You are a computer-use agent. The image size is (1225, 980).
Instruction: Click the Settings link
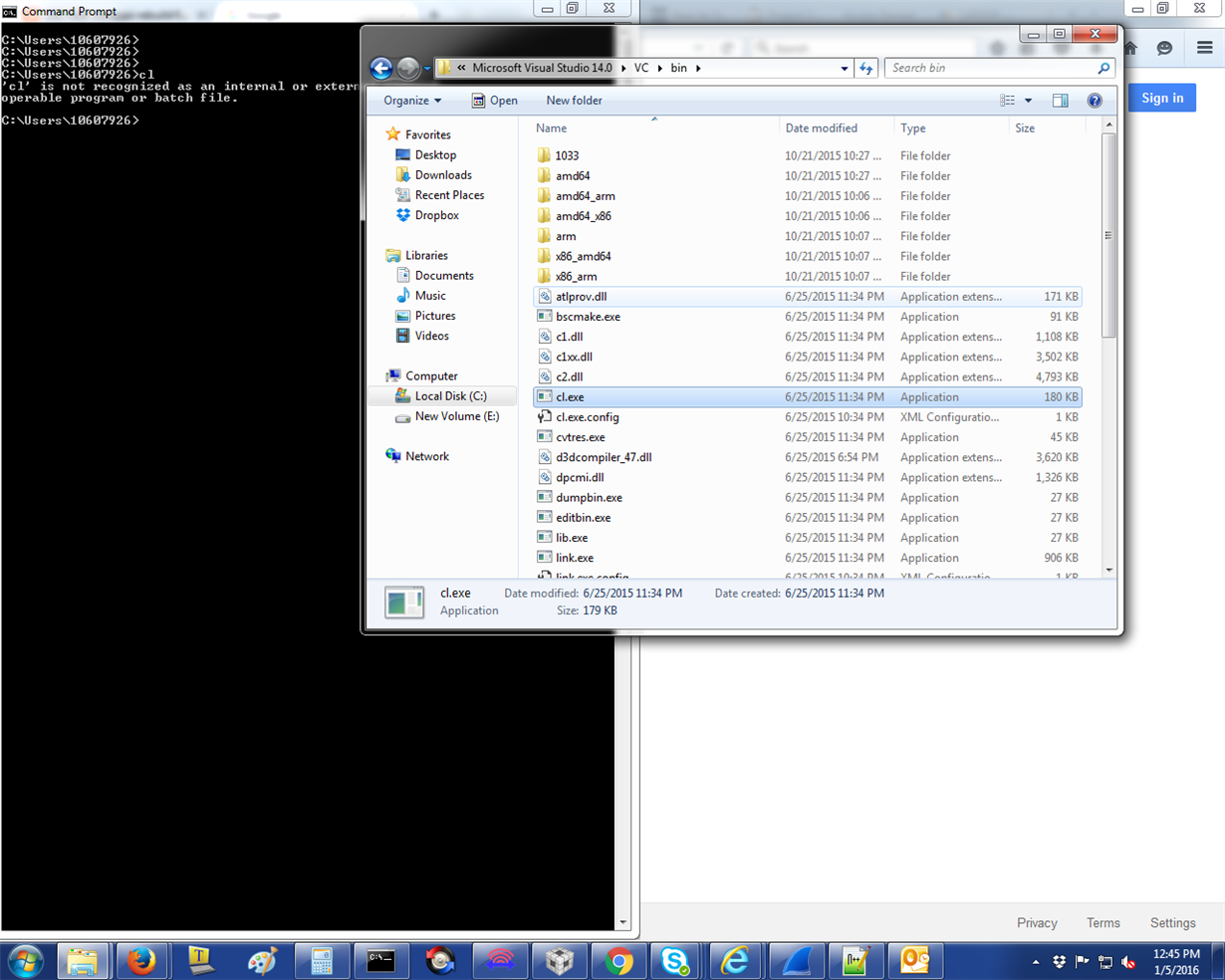pos(1173,923)
